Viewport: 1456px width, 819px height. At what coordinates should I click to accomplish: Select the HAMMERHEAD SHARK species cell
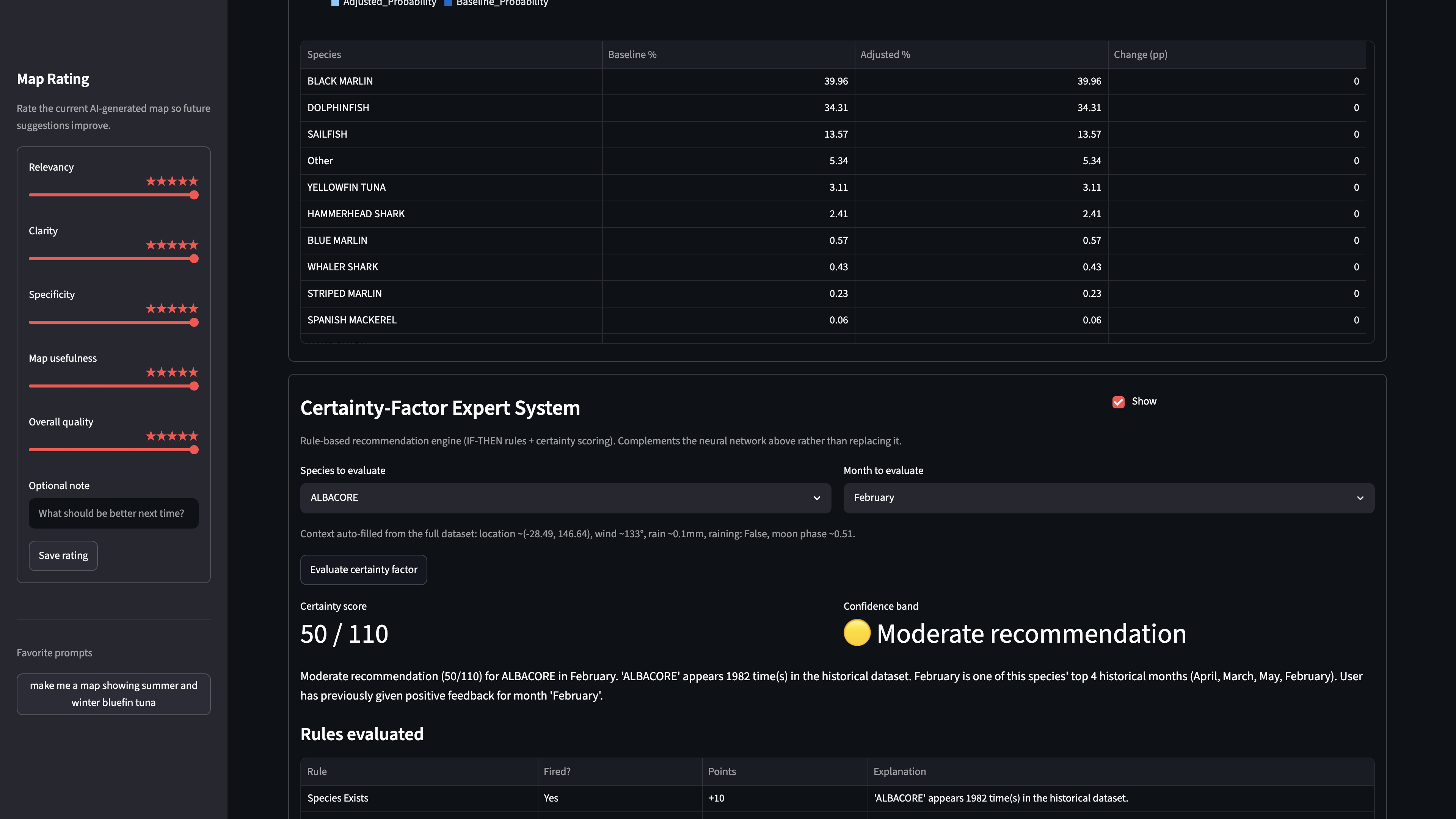coord(451,214)
